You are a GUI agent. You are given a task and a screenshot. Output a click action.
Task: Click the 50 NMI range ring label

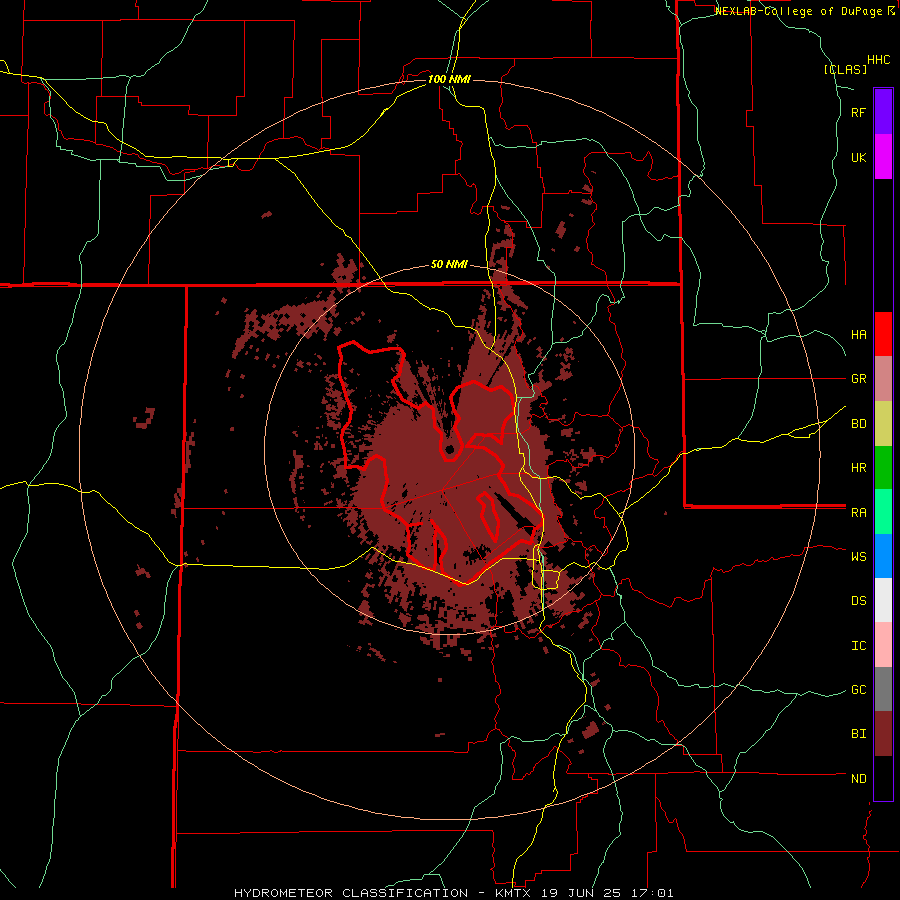tap(449, 265)
